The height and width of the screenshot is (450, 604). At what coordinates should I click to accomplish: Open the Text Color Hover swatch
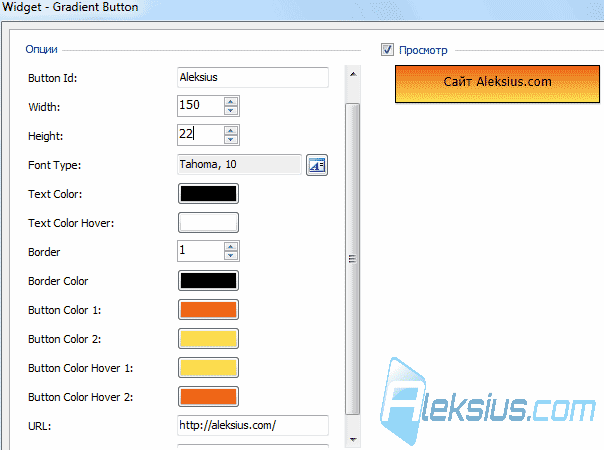208,223
